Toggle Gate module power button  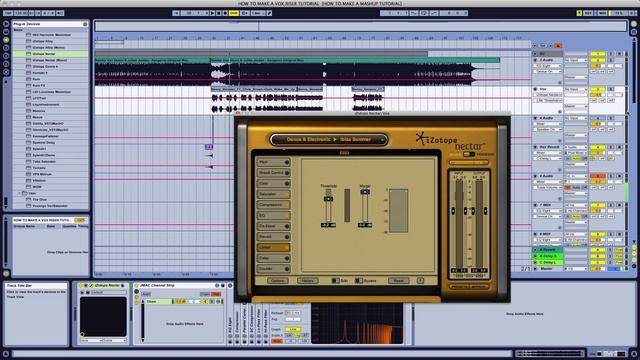(x=287, y=184)
